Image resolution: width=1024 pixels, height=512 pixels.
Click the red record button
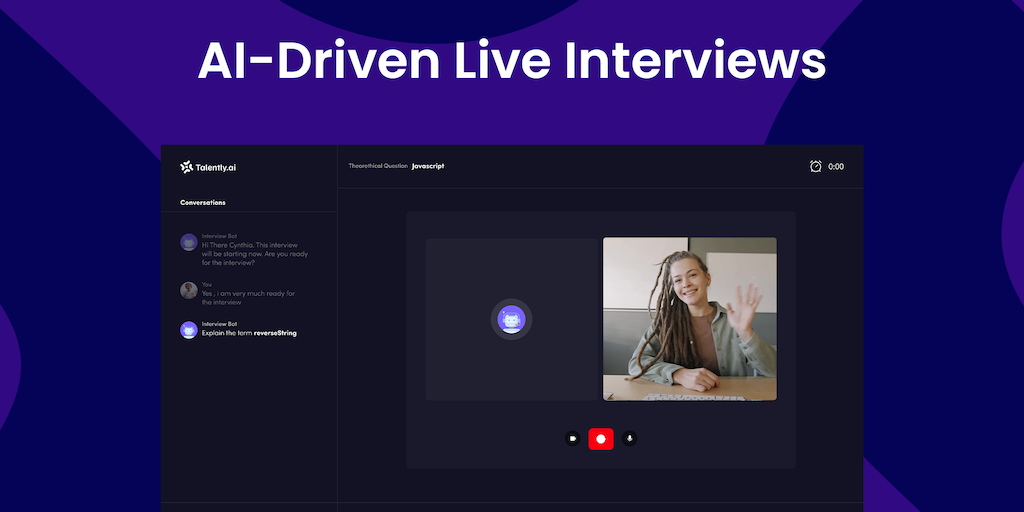pyautogui.click(x=601, y=439)
